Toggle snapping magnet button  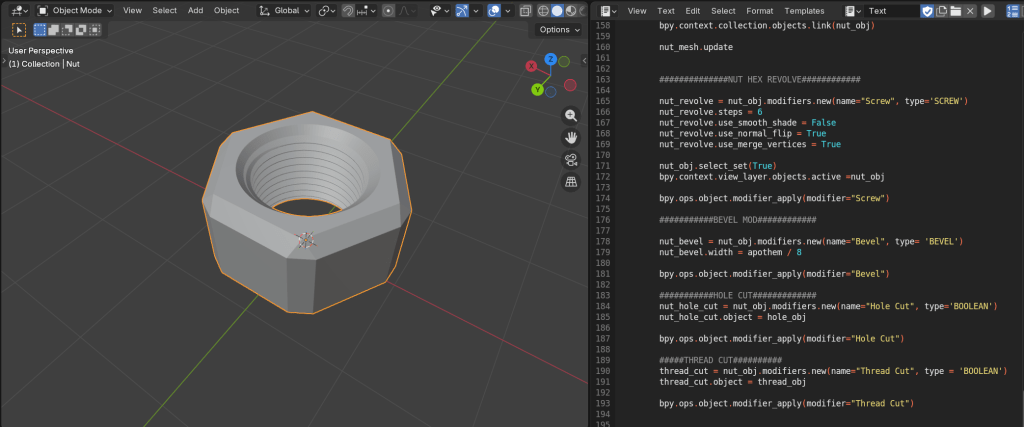(x=348, y=10)
